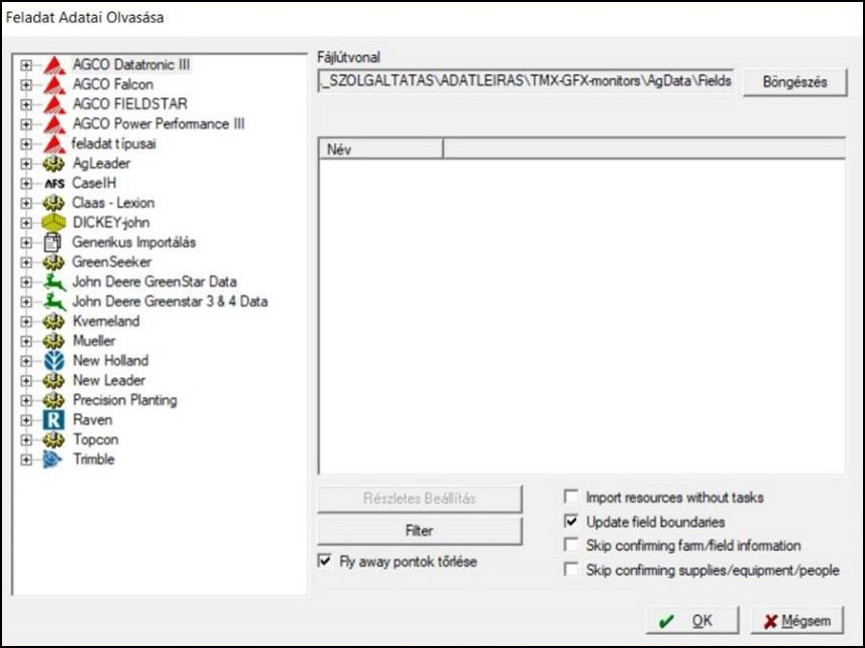
Task: Select the Kverneland label
Action: pyautogui.click(x=106, y=321)
